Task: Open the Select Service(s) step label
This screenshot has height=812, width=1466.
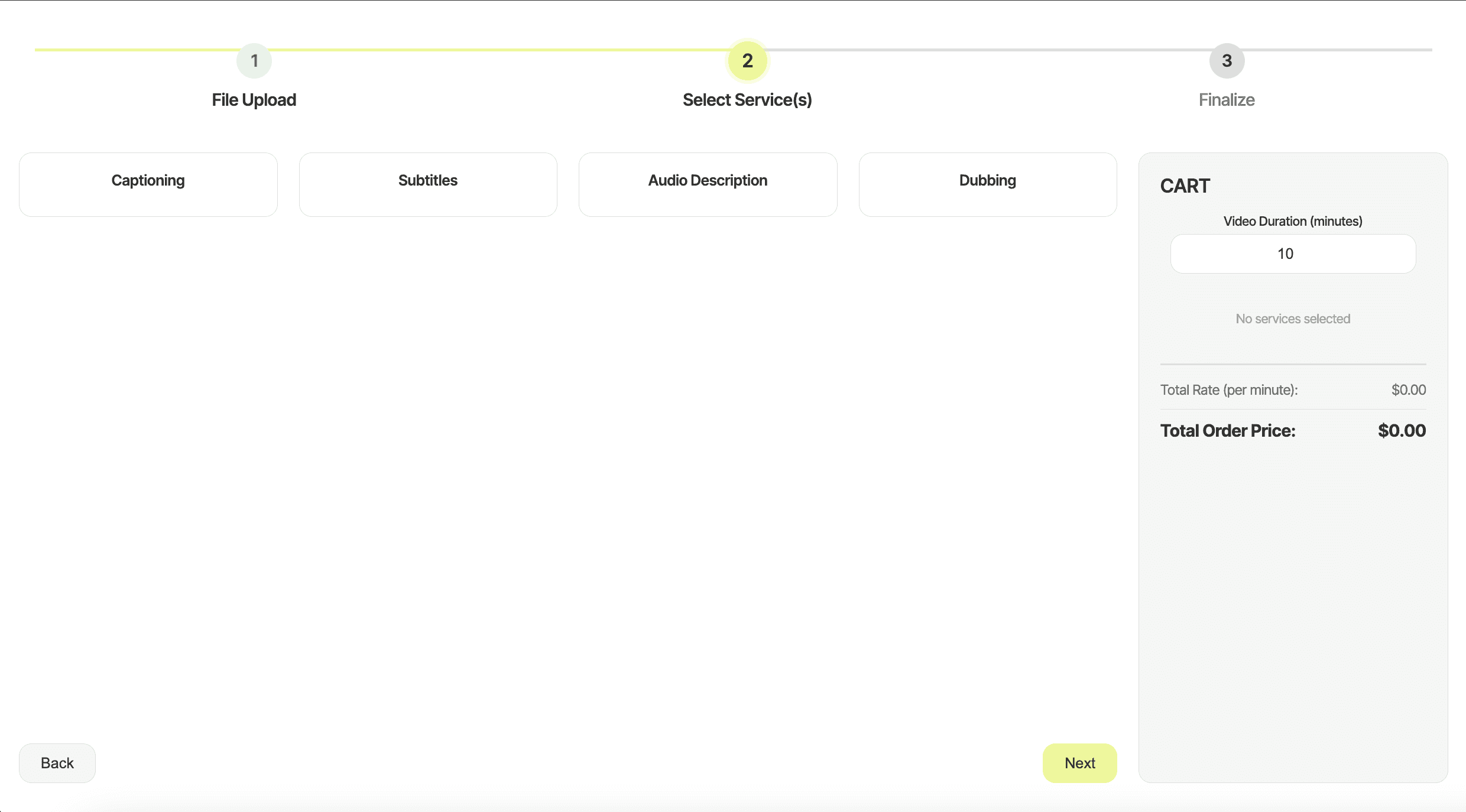Action: pos(747,100)
